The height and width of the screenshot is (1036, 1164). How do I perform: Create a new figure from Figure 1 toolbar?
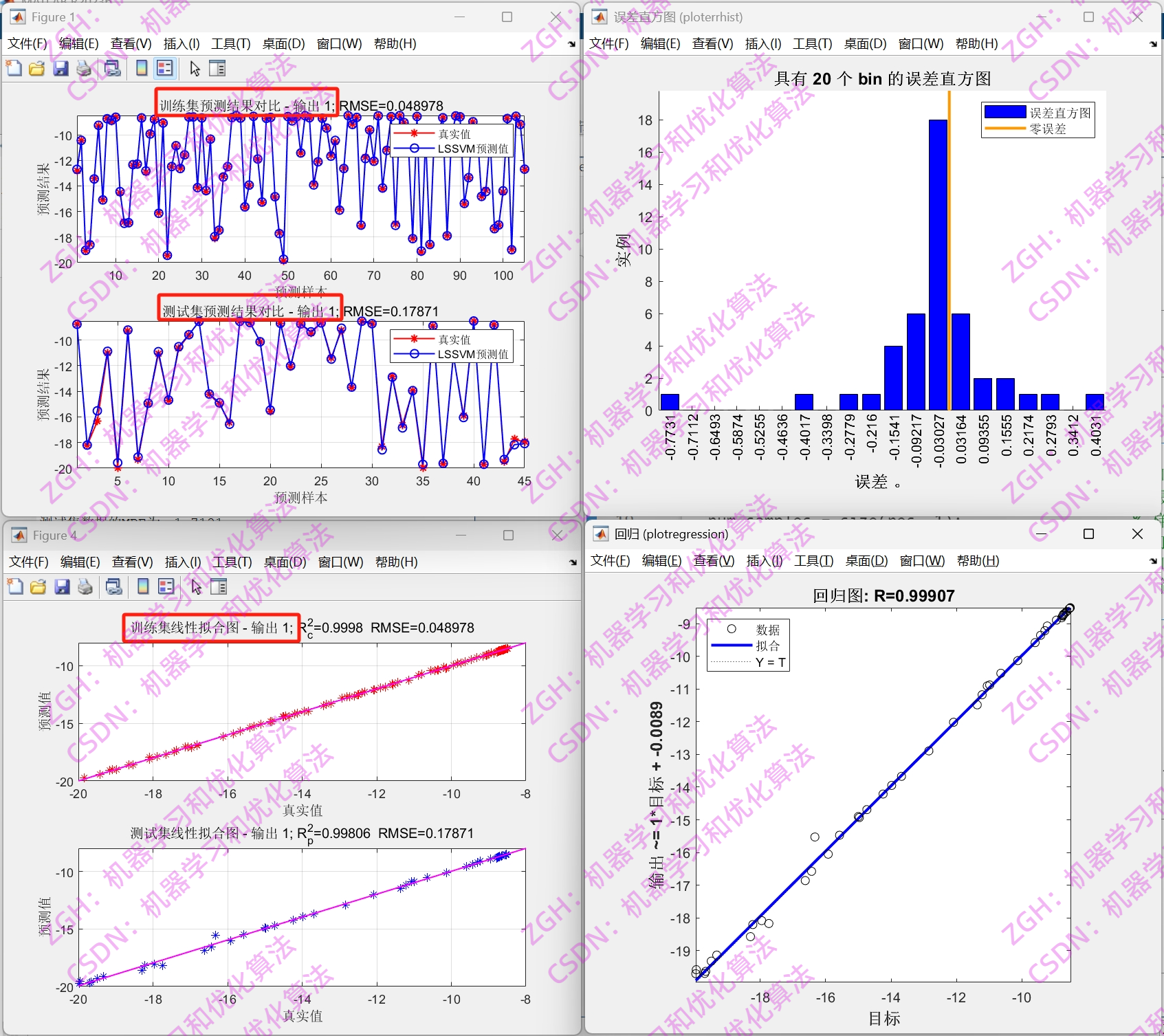pos(14,68)
